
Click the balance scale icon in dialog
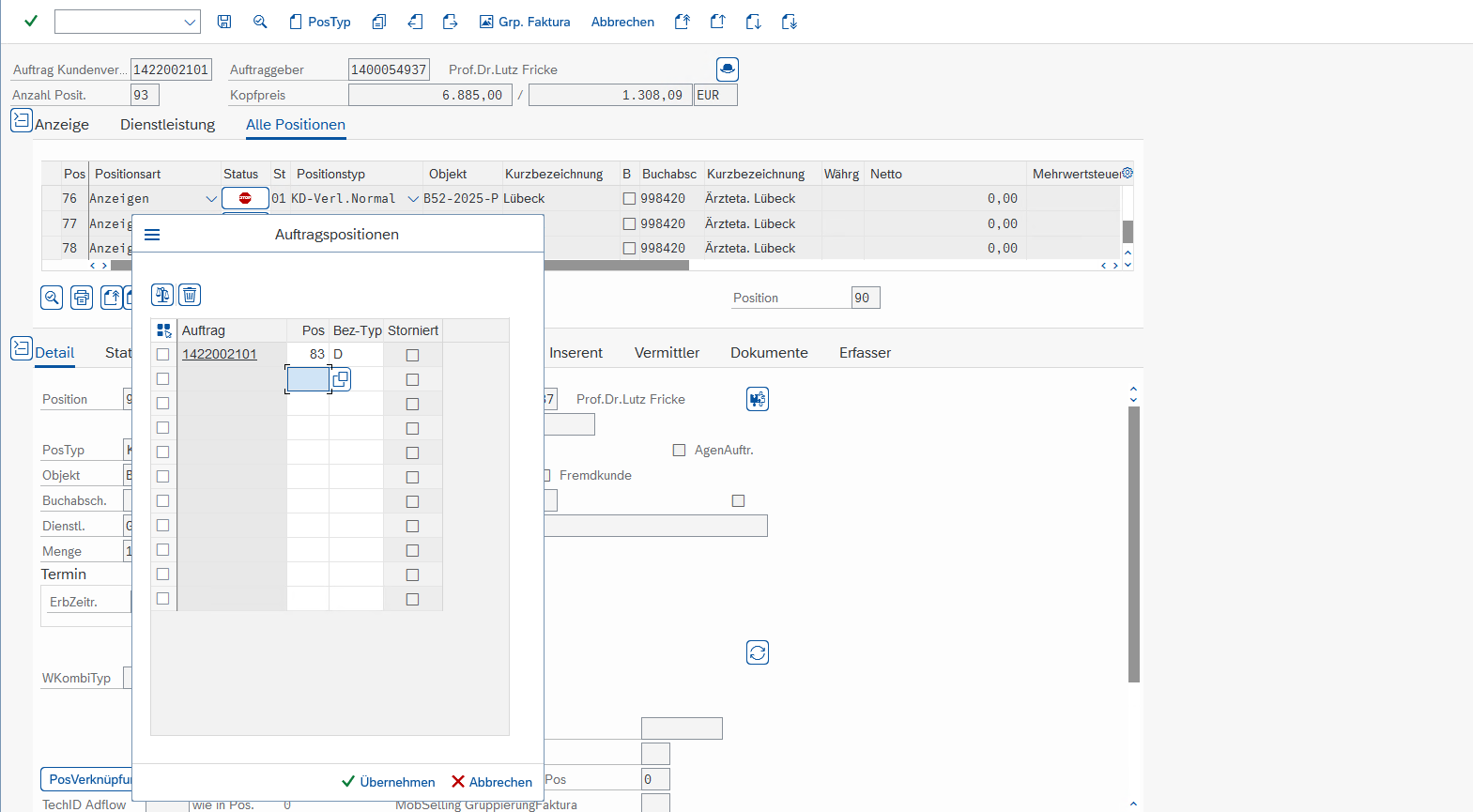pyautogui.click(x=162, y=295)
